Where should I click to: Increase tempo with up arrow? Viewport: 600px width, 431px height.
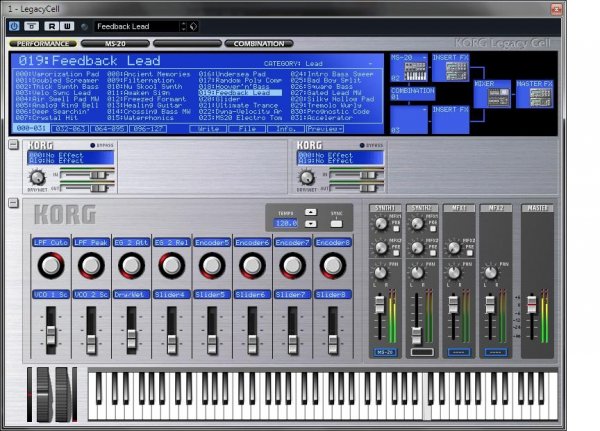pos(311,212)
